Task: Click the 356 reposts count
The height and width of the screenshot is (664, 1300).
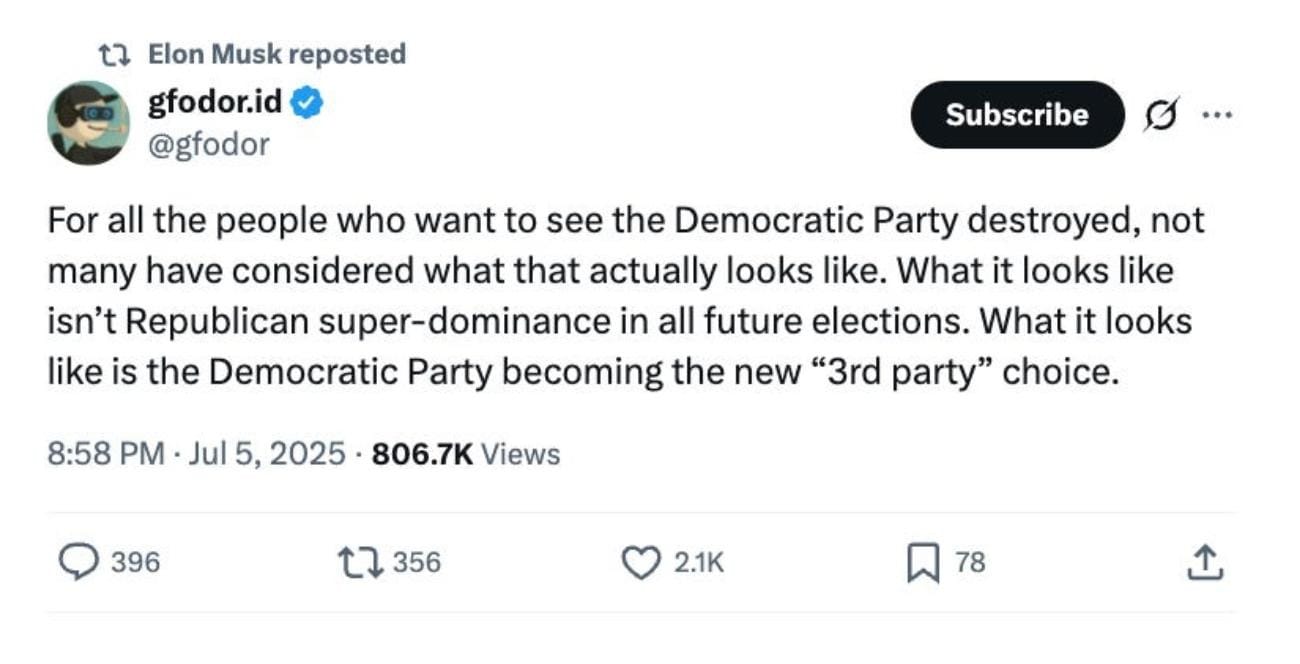Action: point(416,563)
